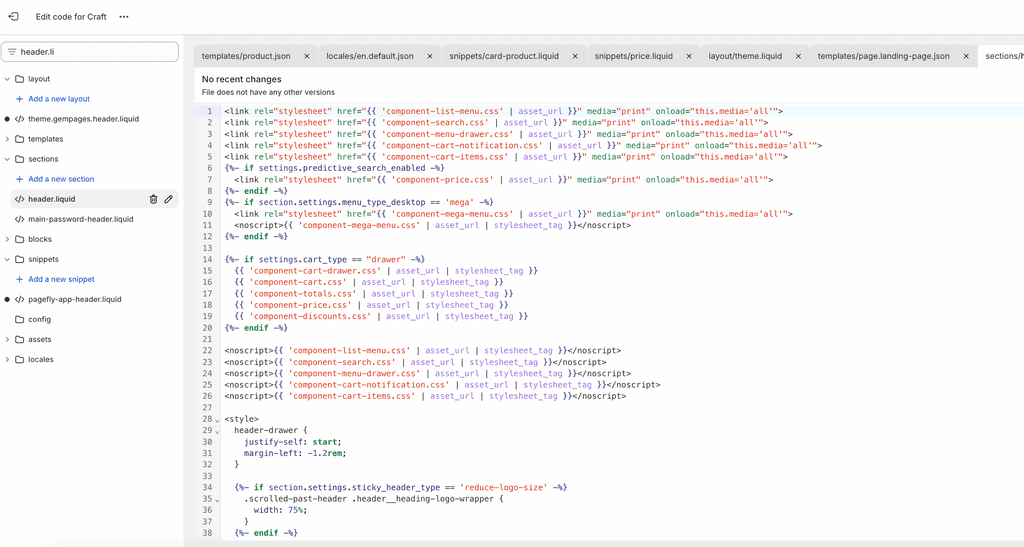1024x547 pixels.
Task: Click Add a new snippet link
Action: tap(61, 279)
